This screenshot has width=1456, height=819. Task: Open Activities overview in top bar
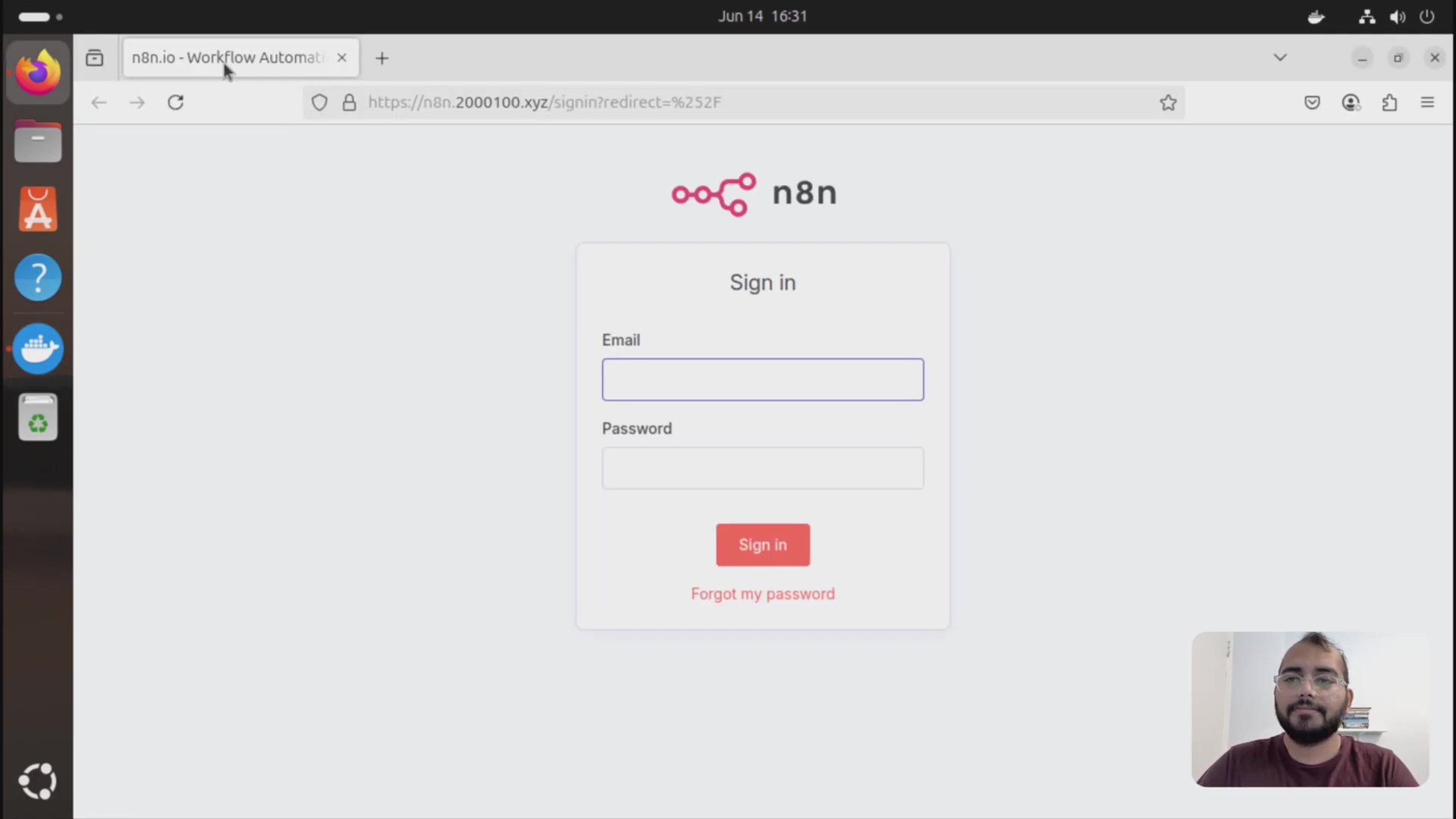click(40, 17)
